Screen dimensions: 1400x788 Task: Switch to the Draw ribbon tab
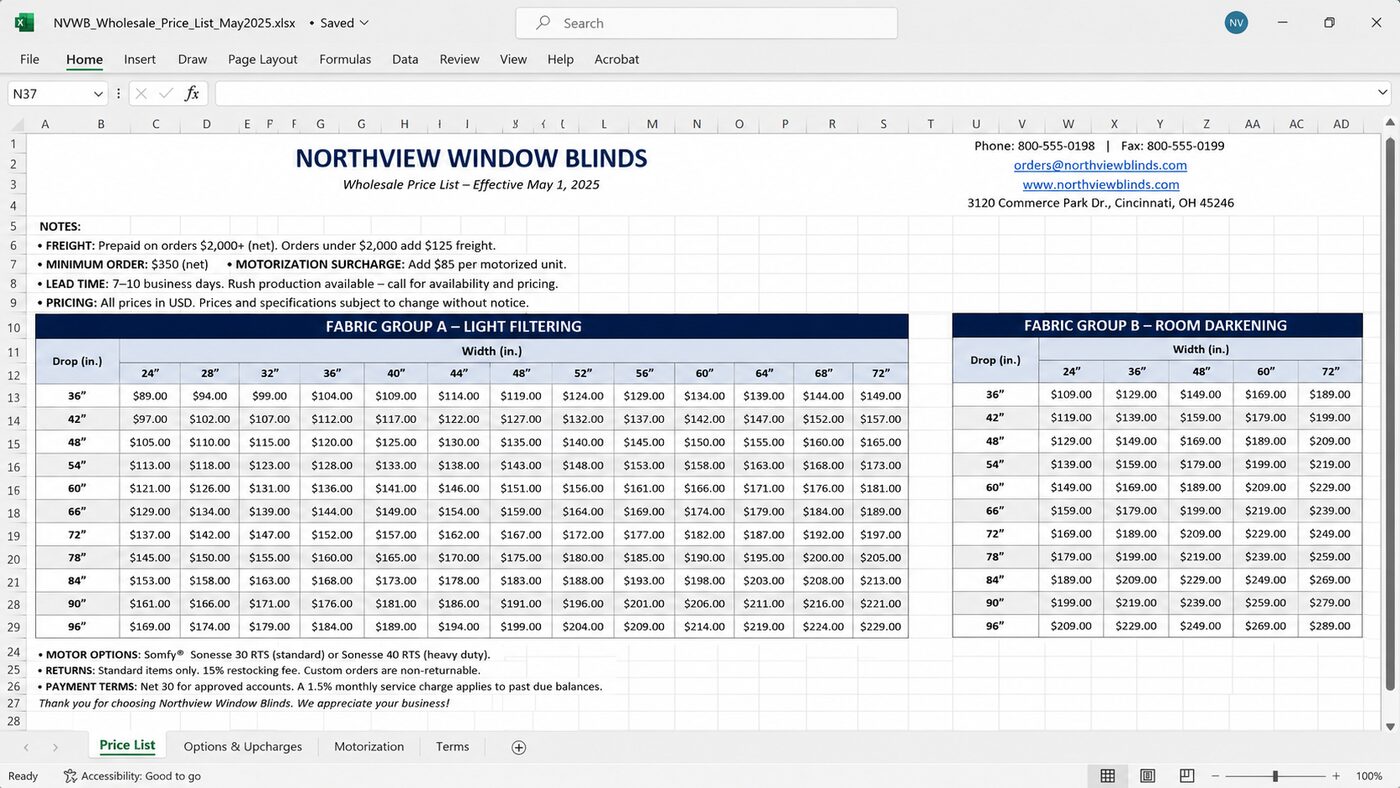coord(192,59)
